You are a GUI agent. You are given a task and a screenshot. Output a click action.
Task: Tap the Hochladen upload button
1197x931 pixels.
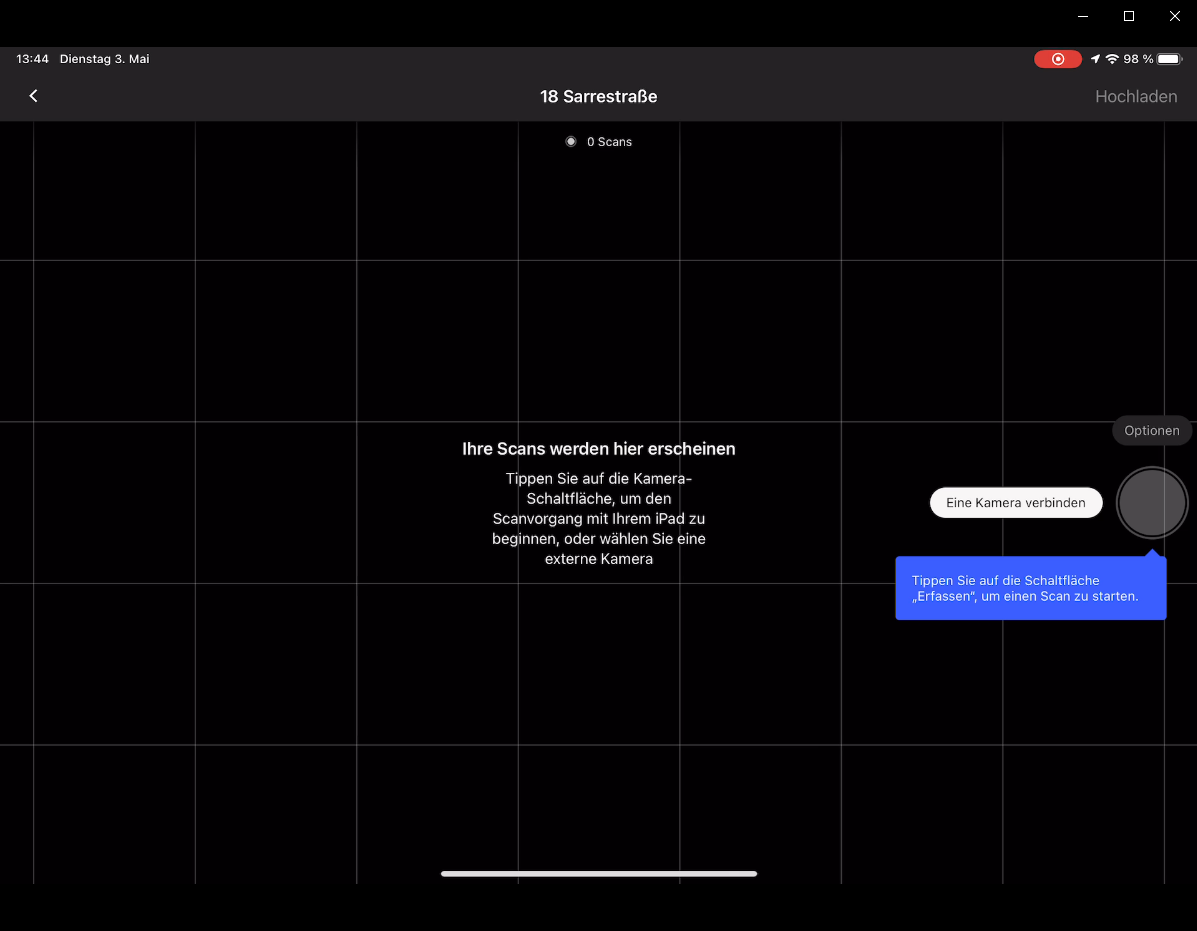click(x=1135, y=97)
